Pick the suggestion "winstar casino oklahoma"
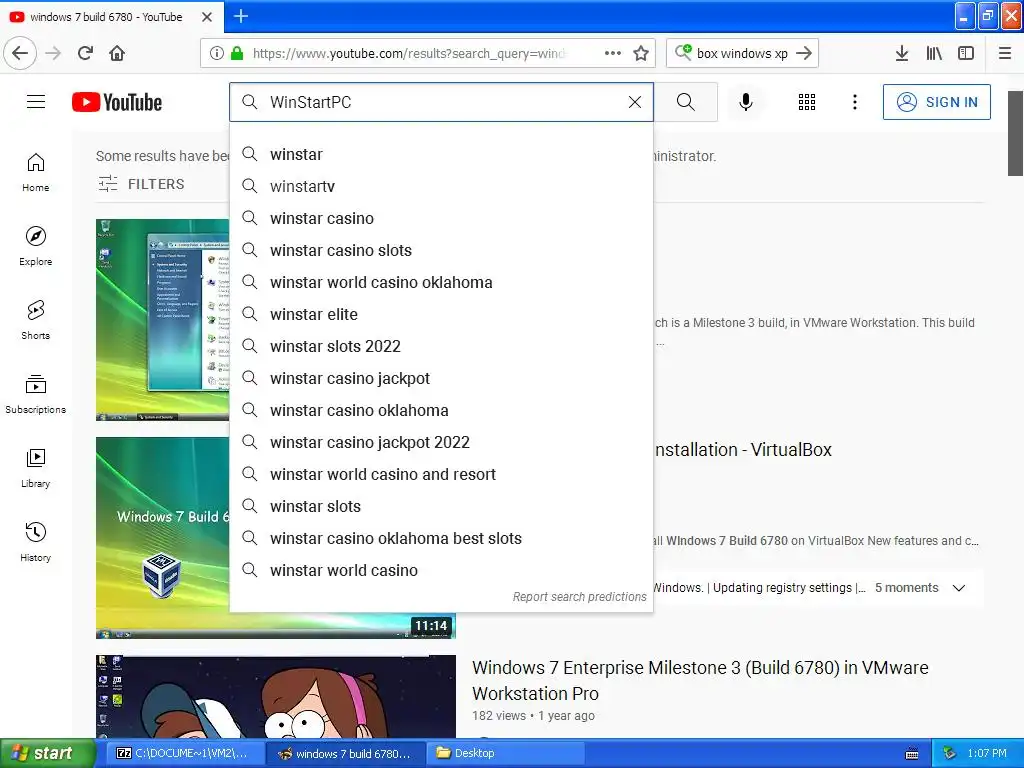 tap(441, 410)
